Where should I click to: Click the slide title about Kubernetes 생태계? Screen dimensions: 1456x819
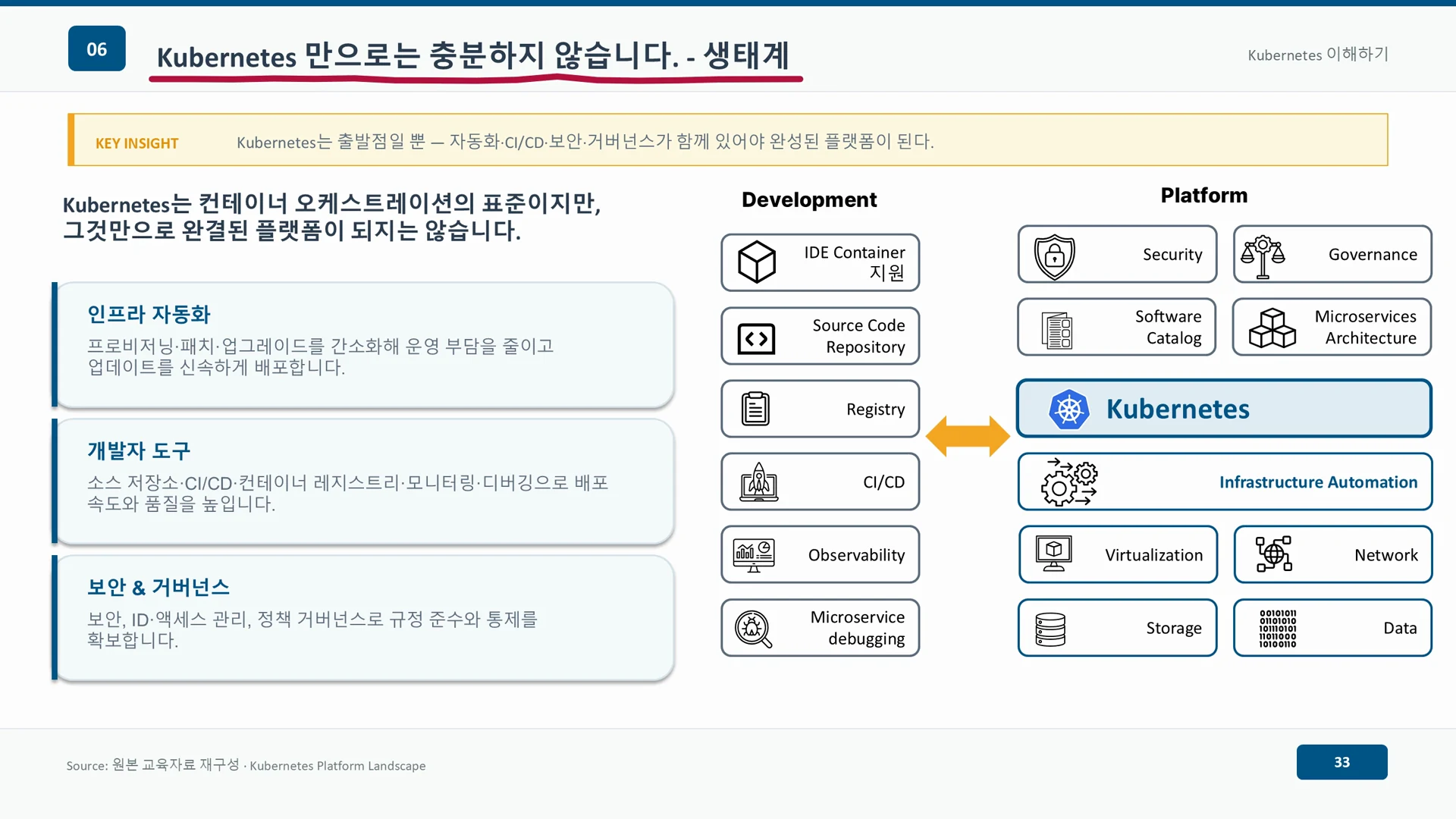473,55
